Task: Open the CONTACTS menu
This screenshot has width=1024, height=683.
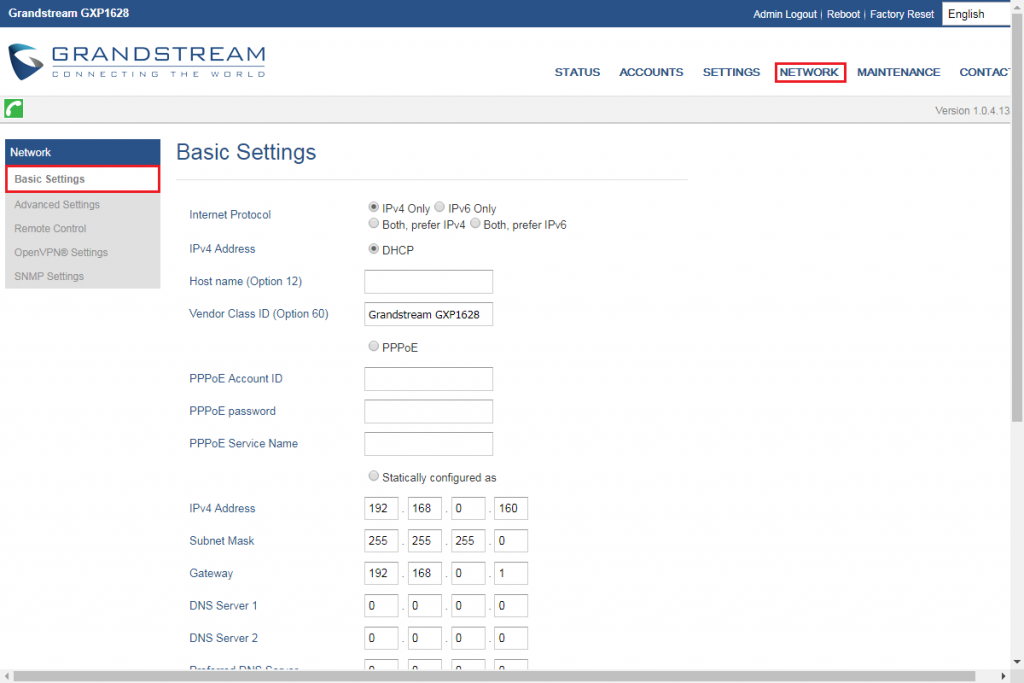Action: (985, 72)
